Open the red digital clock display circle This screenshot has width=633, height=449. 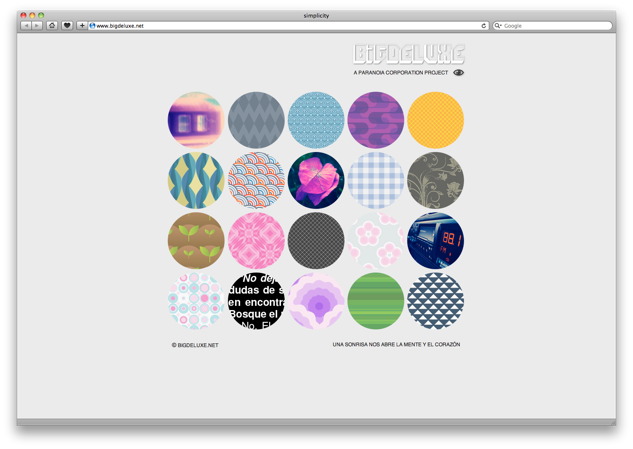coord(435,240)
